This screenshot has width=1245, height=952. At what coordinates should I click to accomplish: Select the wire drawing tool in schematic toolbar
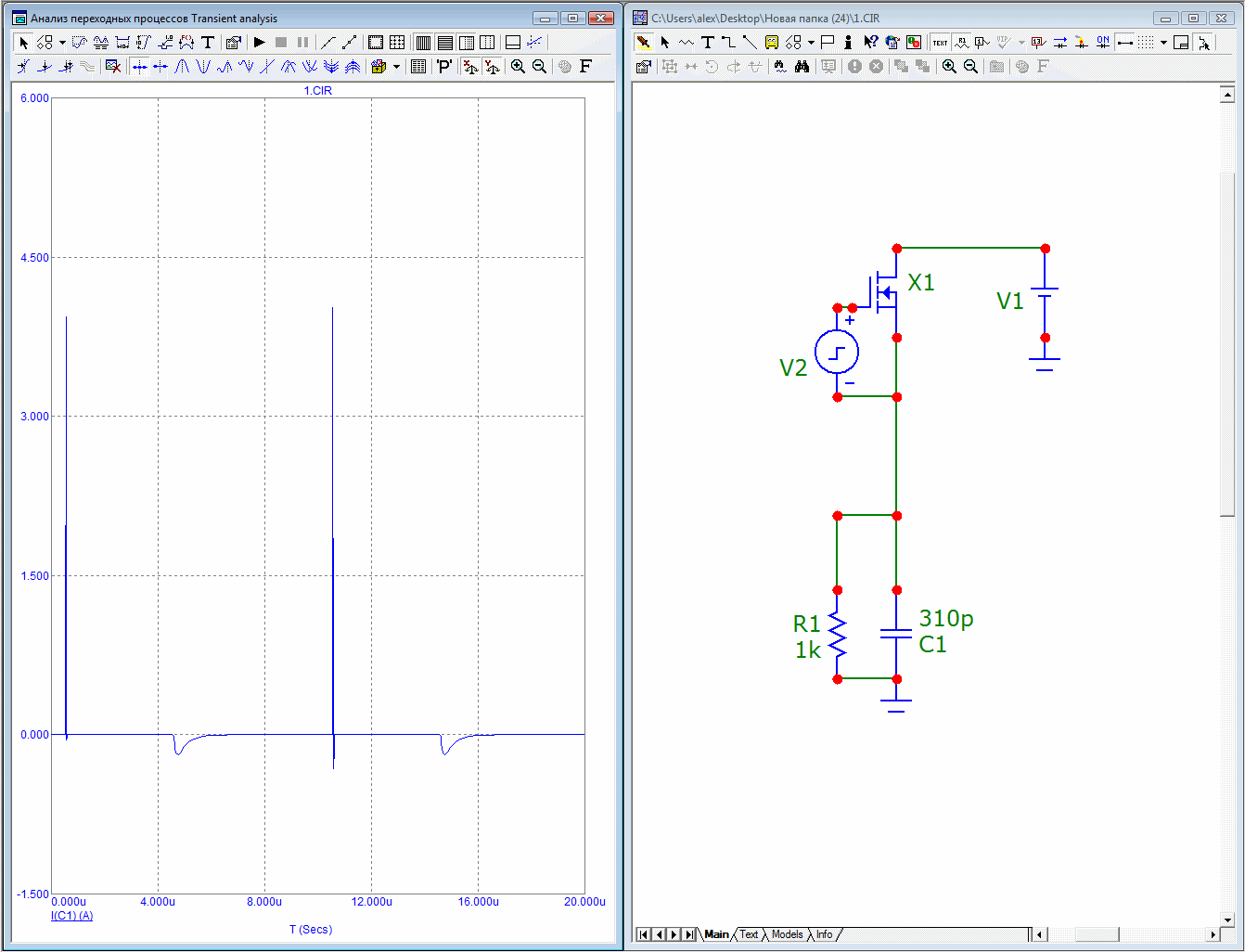[x=728, y=43]
